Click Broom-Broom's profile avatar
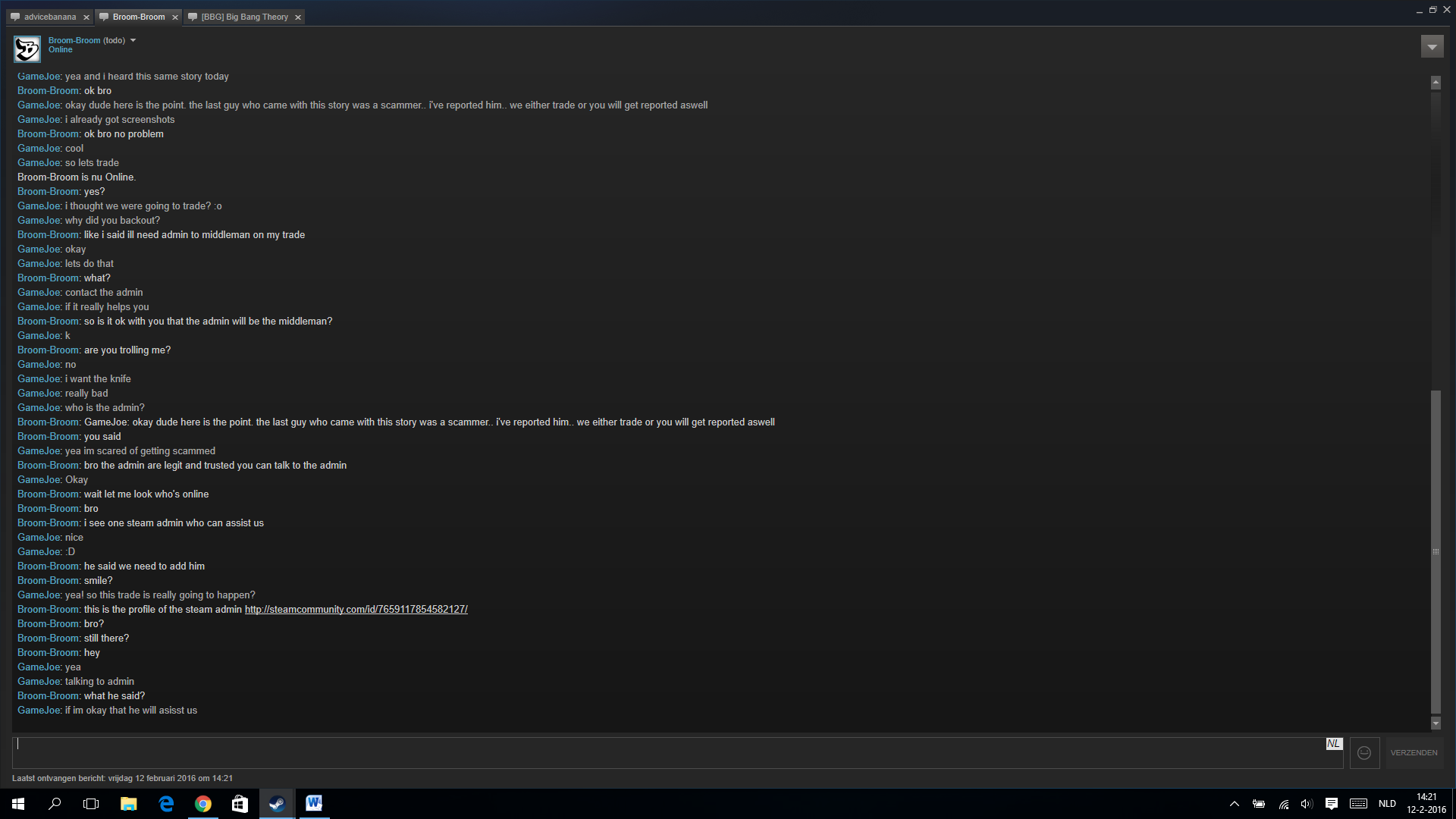This screenshot has width=1456, height=819. tap(27, 49)
